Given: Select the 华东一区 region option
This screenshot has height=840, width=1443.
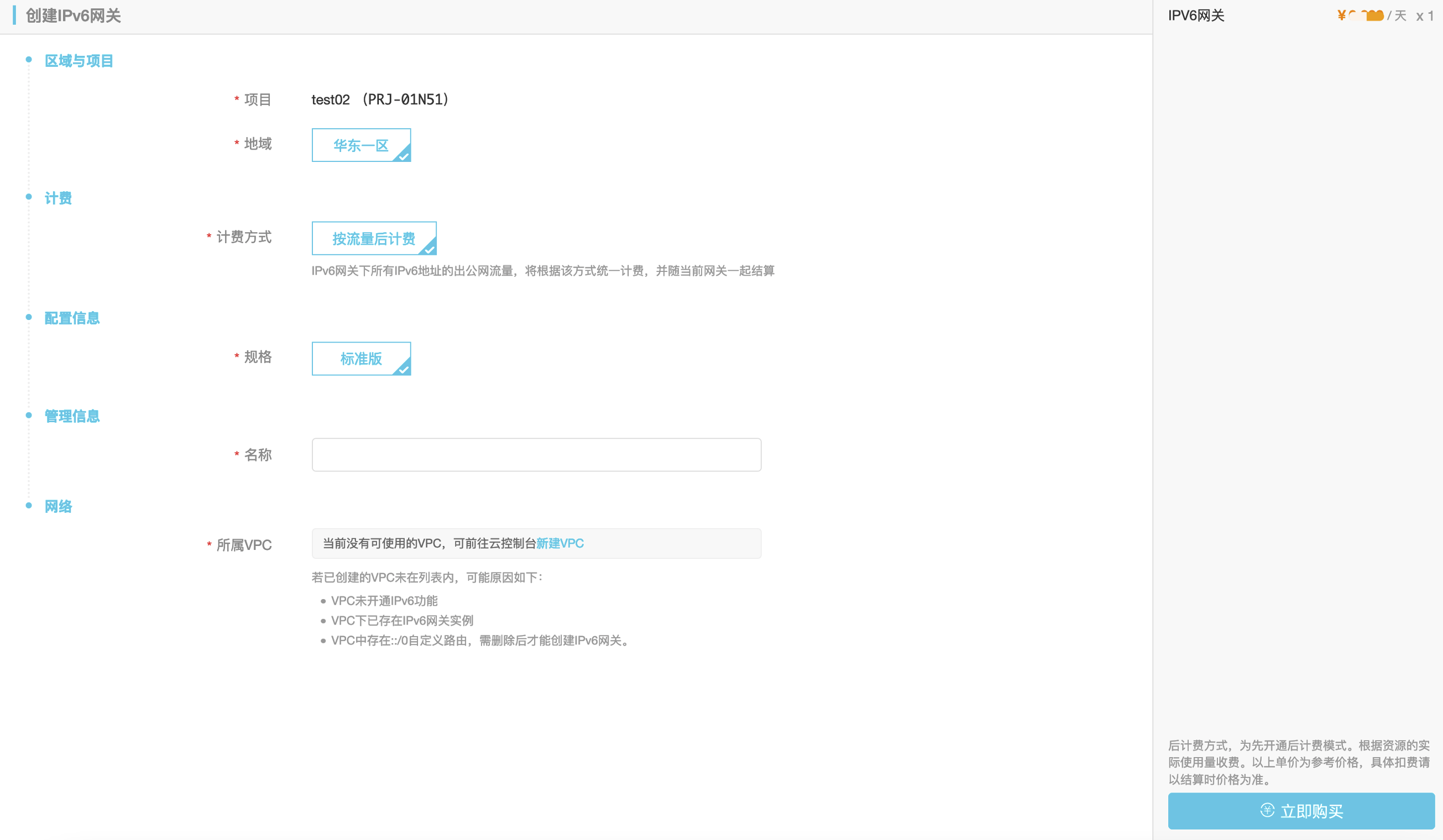Looking at the screenshot, I should 360,145.
